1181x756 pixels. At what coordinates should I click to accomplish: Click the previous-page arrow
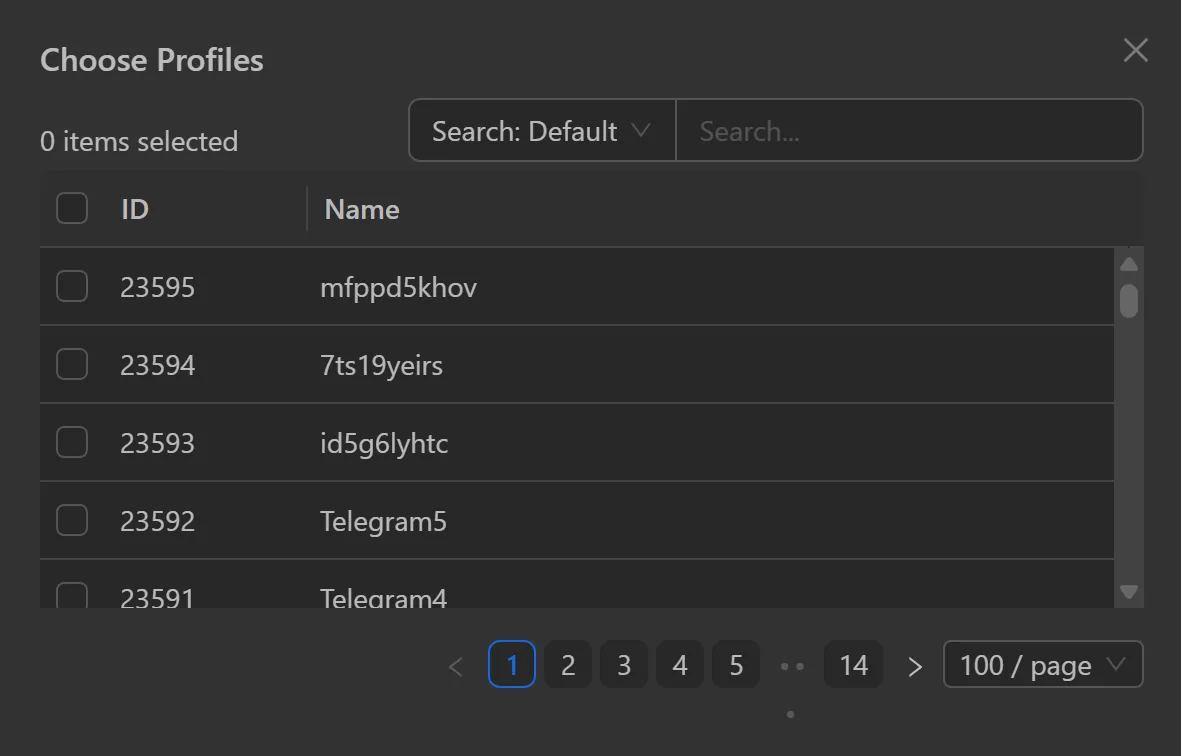coord(456,664)
